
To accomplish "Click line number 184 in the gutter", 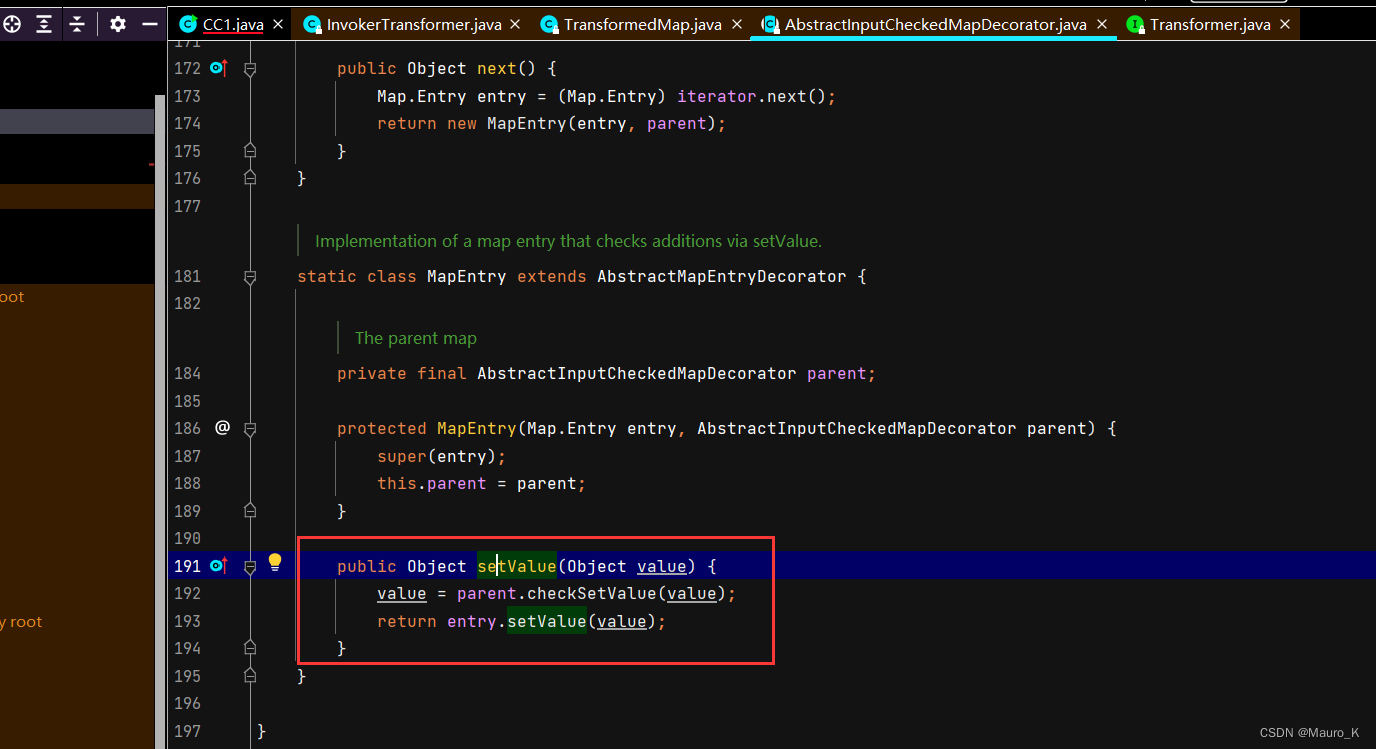I will point(187,373).
